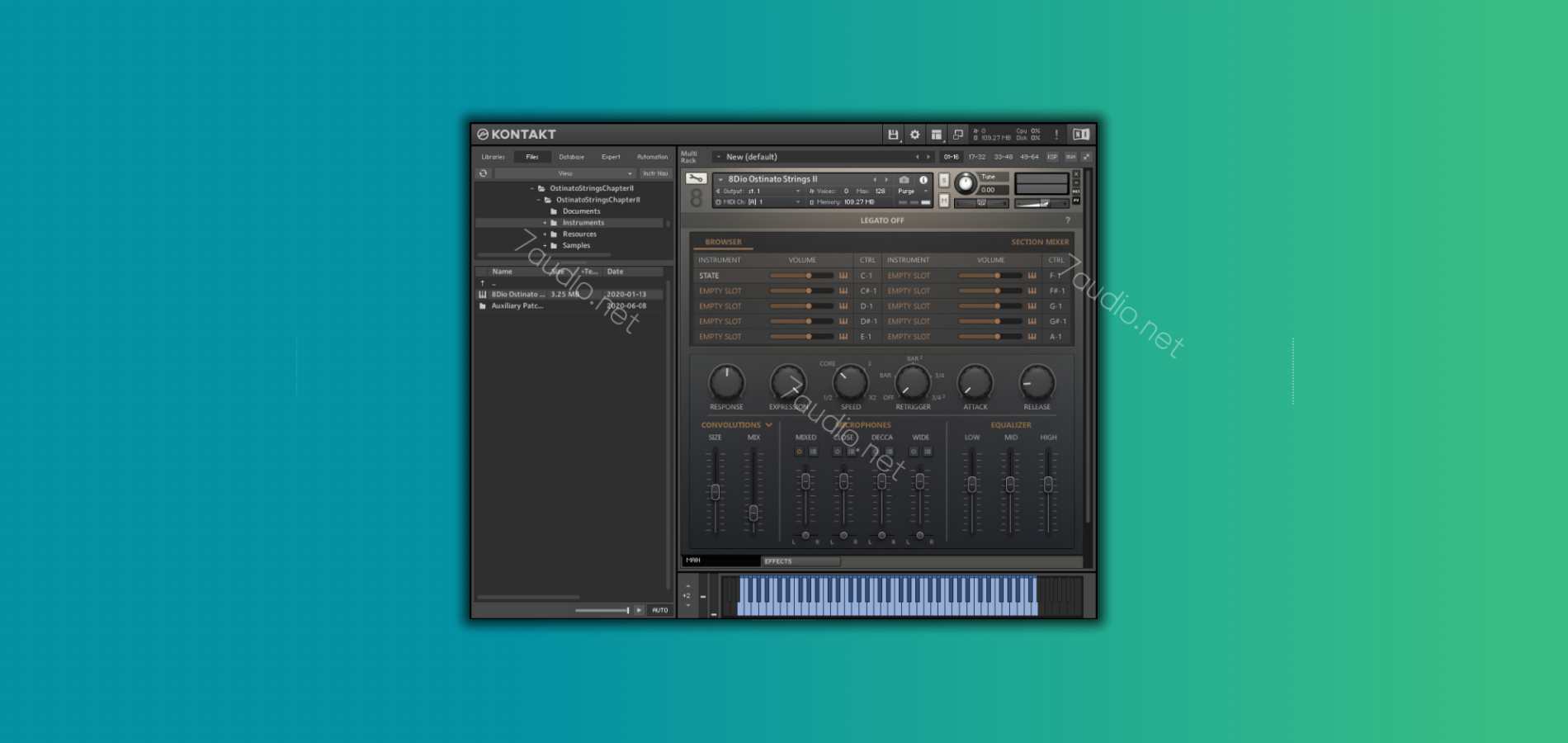This screenshot has width=1568, height=743.
Task: Turn the RETRIGGER knob
Action: (913, 382)
